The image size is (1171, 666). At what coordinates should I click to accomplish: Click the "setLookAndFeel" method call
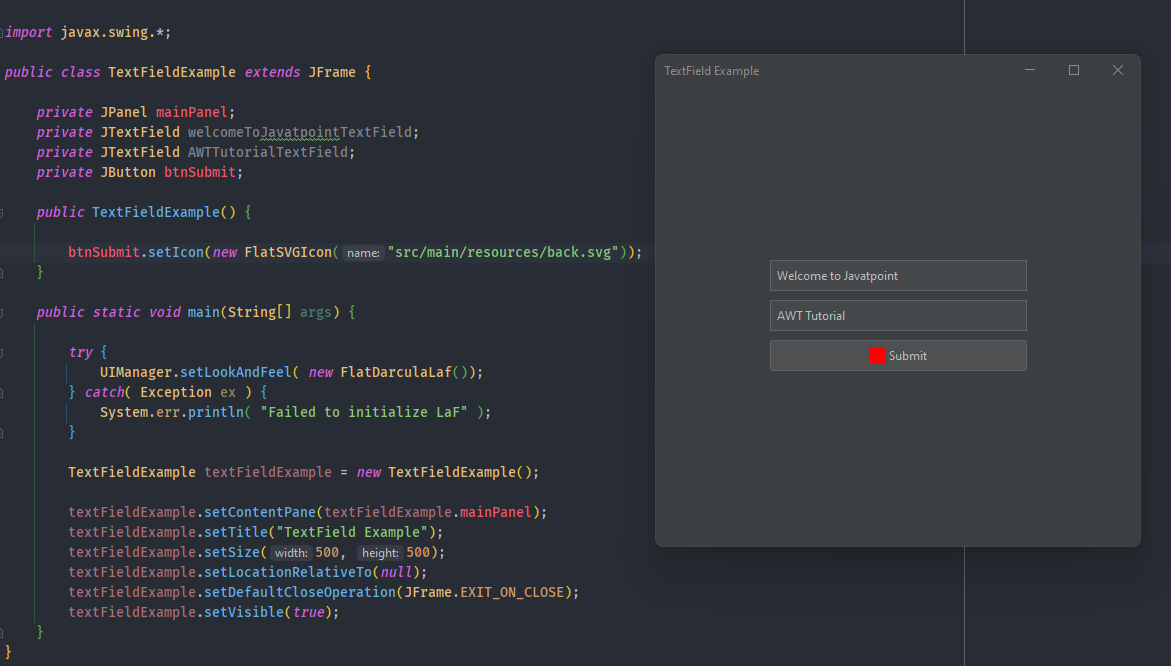click(x=236, y=373)
